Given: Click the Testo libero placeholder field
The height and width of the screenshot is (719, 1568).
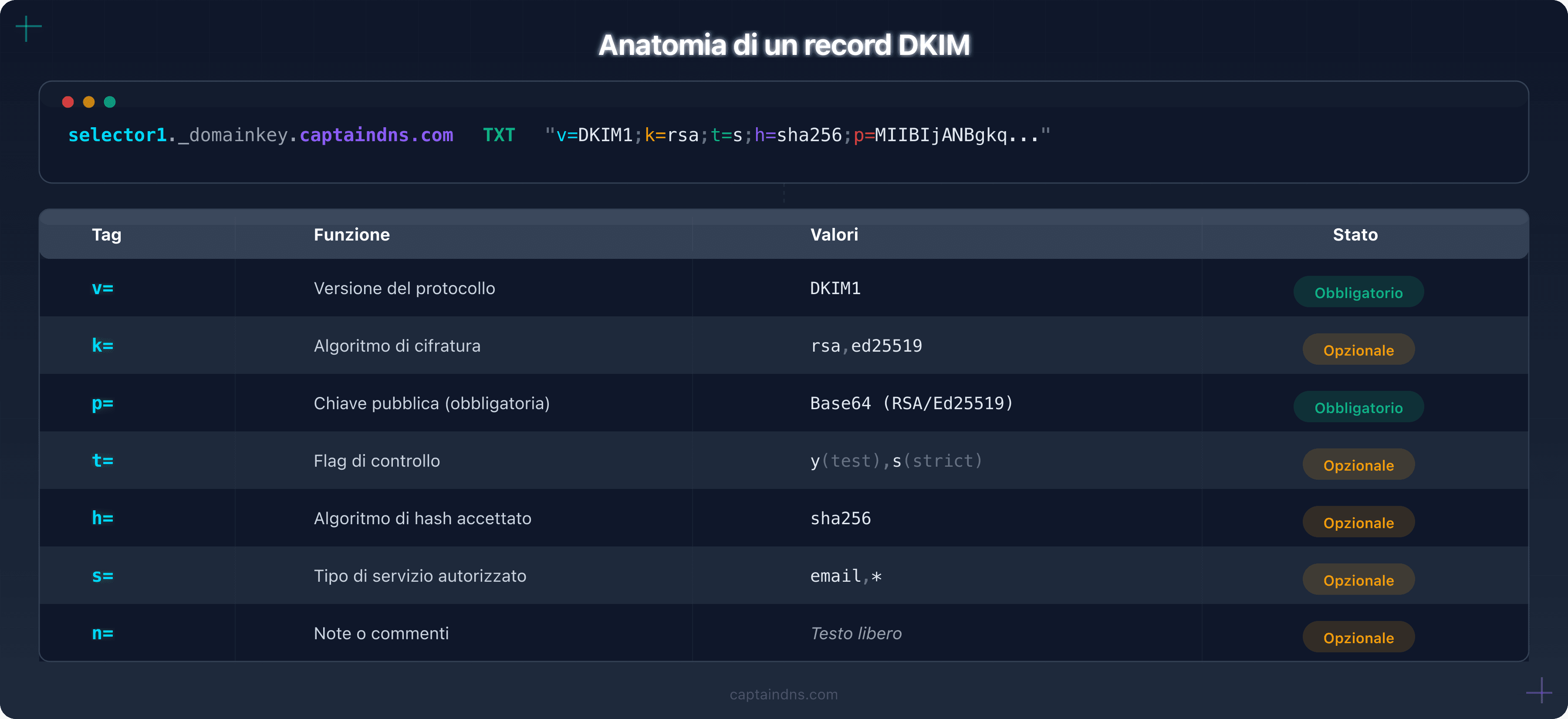Looking at the screenshot, I should (x=856, y=633).
